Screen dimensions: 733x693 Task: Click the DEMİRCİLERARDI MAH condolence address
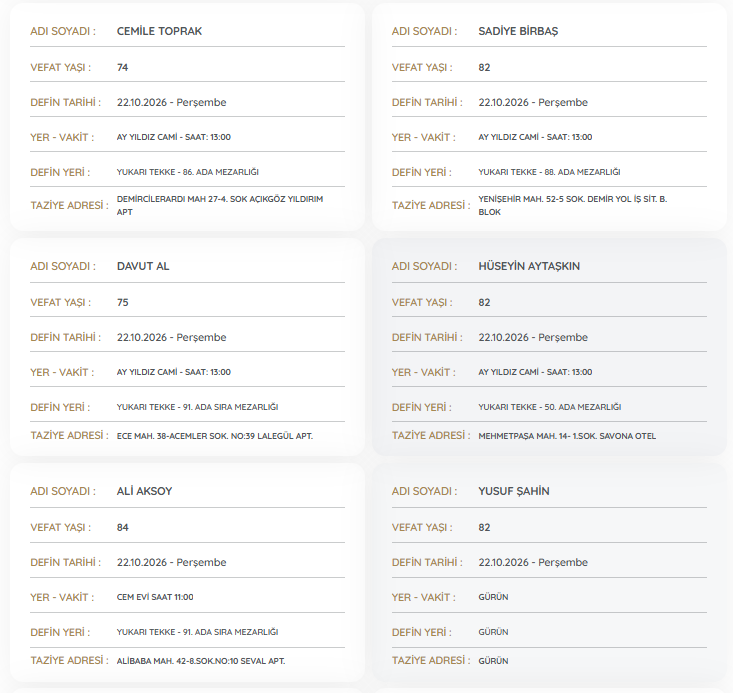click(x=220, y=206)
